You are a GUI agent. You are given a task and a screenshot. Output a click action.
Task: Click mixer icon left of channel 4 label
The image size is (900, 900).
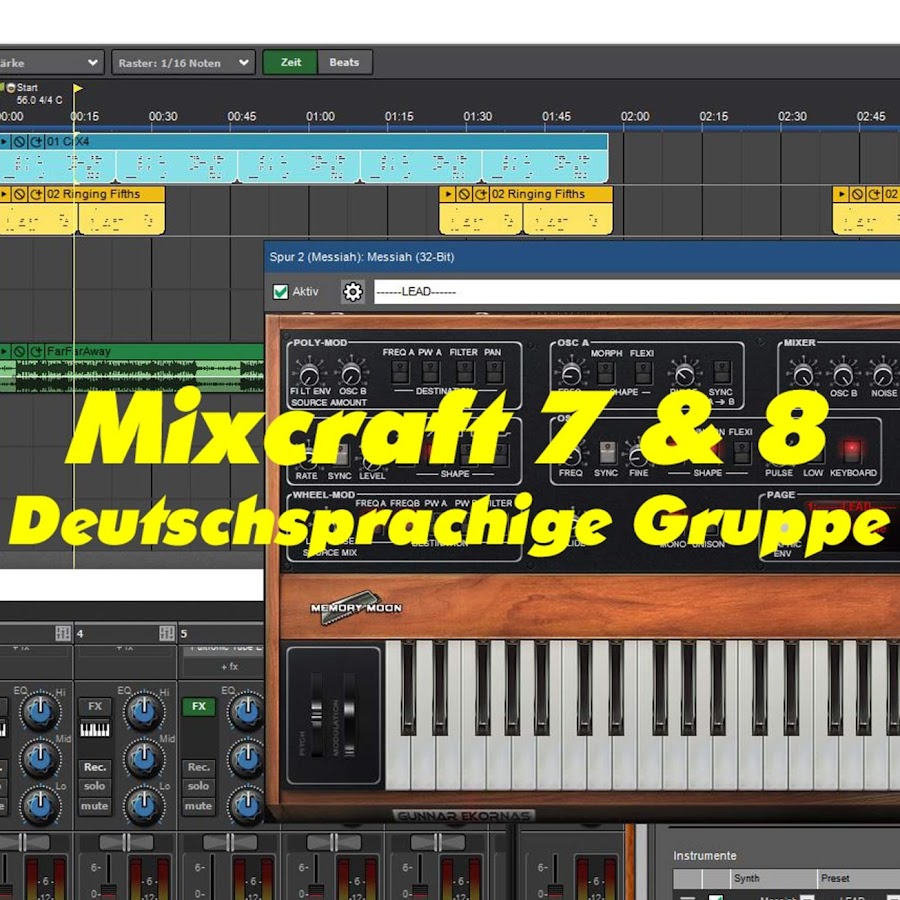(63, 633)
